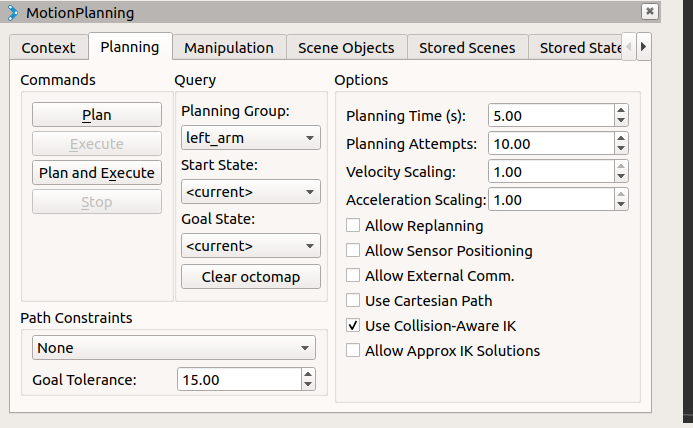Click the Planning Group label
693x428 pixels.
236,111
